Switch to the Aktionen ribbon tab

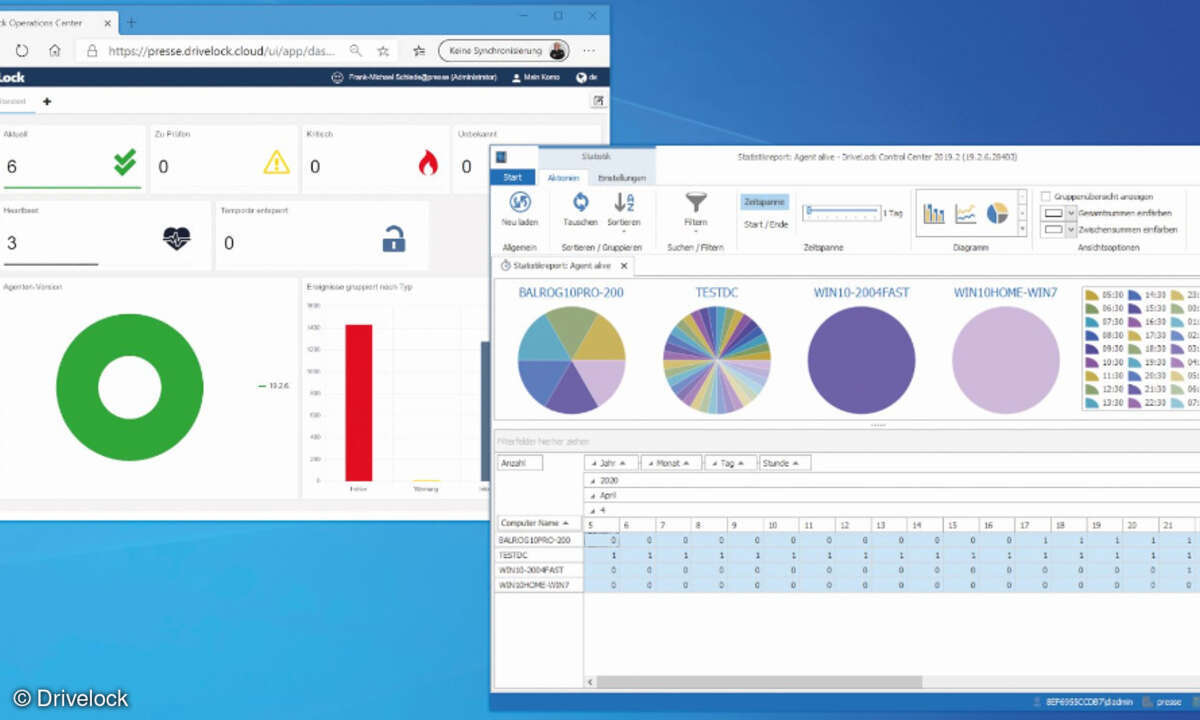point(564,178)
